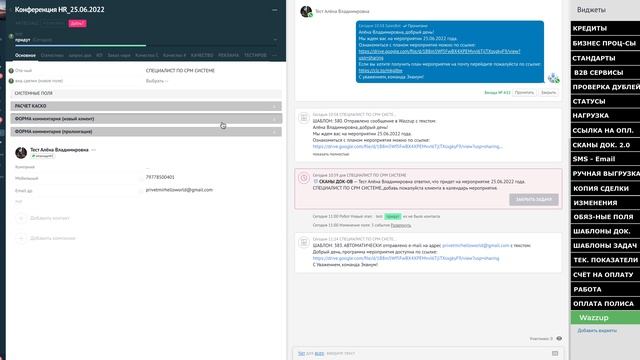Open the БИЗНЕС ПРОЦ-СЫ widget

(x=605, y=43)
